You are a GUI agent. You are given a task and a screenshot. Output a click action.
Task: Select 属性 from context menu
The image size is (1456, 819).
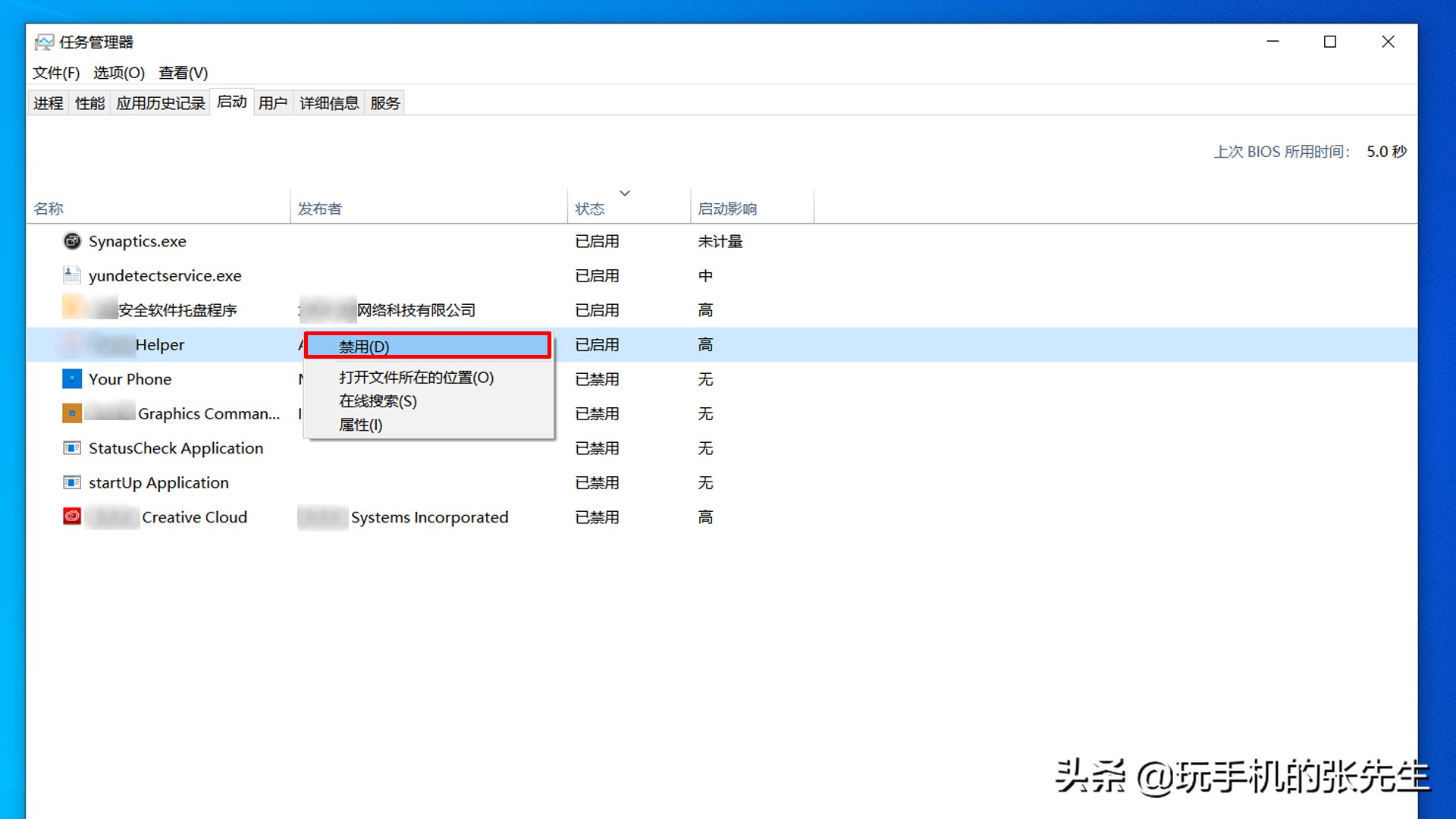(x=360, y=424)
